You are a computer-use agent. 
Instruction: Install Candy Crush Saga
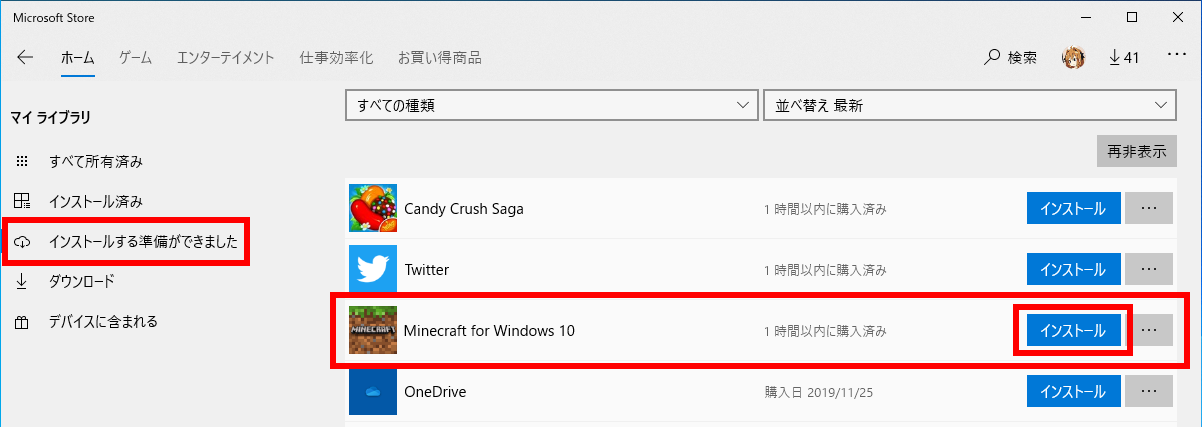[x=1073, y=209]
